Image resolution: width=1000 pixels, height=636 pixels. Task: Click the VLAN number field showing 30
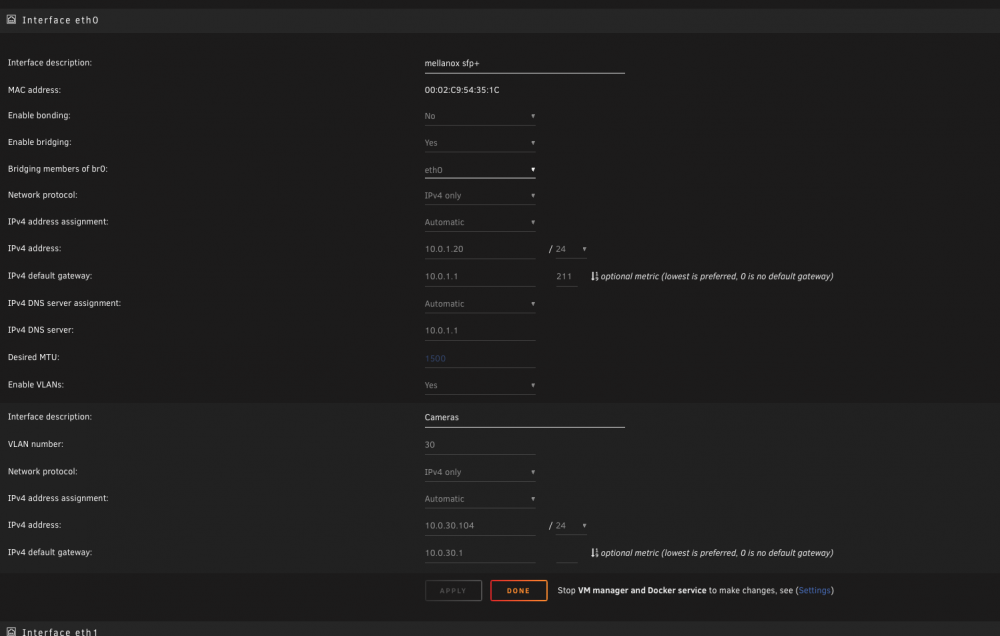480,445
